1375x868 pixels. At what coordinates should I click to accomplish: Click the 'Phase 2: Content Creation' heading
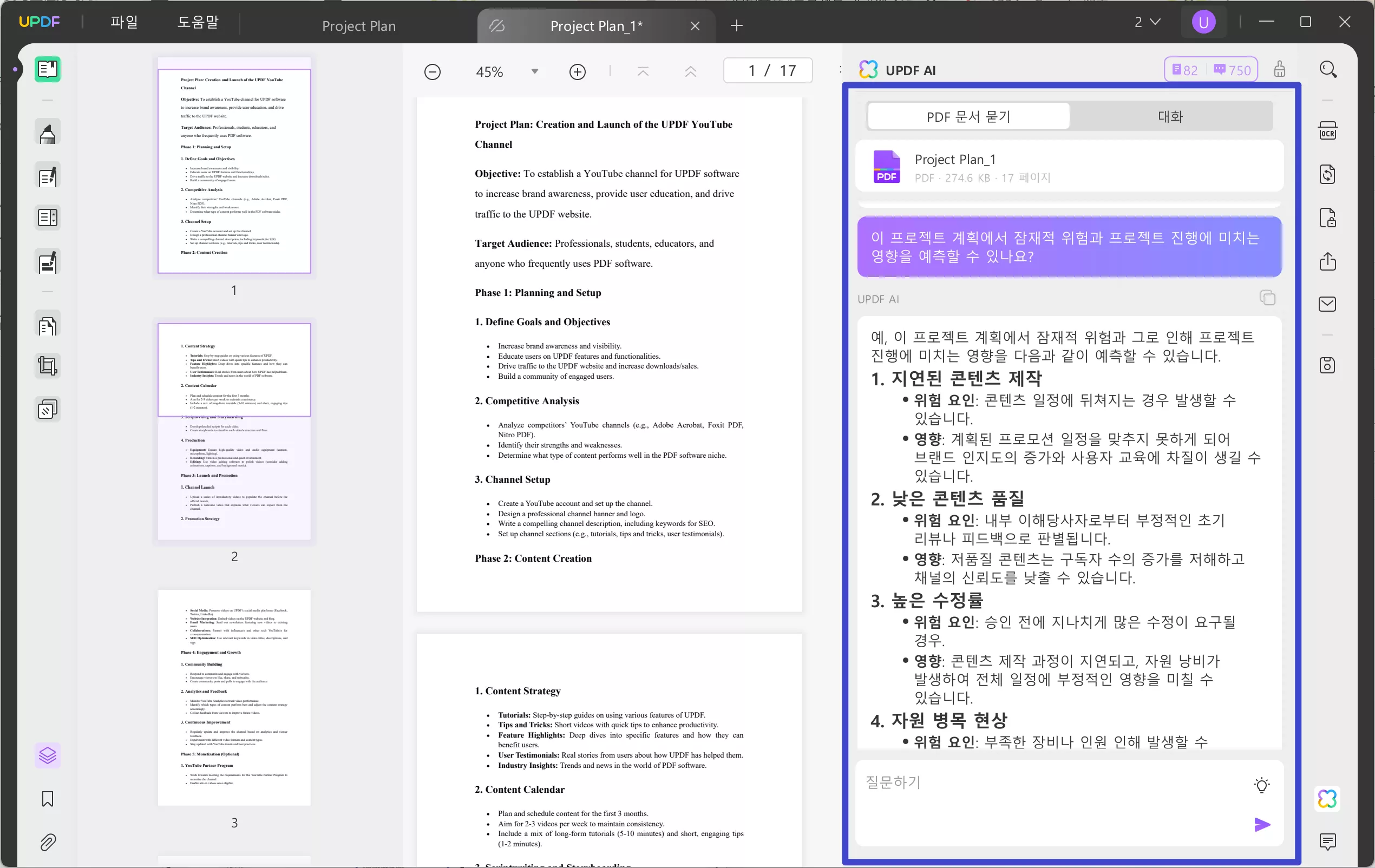coord(533,558)
